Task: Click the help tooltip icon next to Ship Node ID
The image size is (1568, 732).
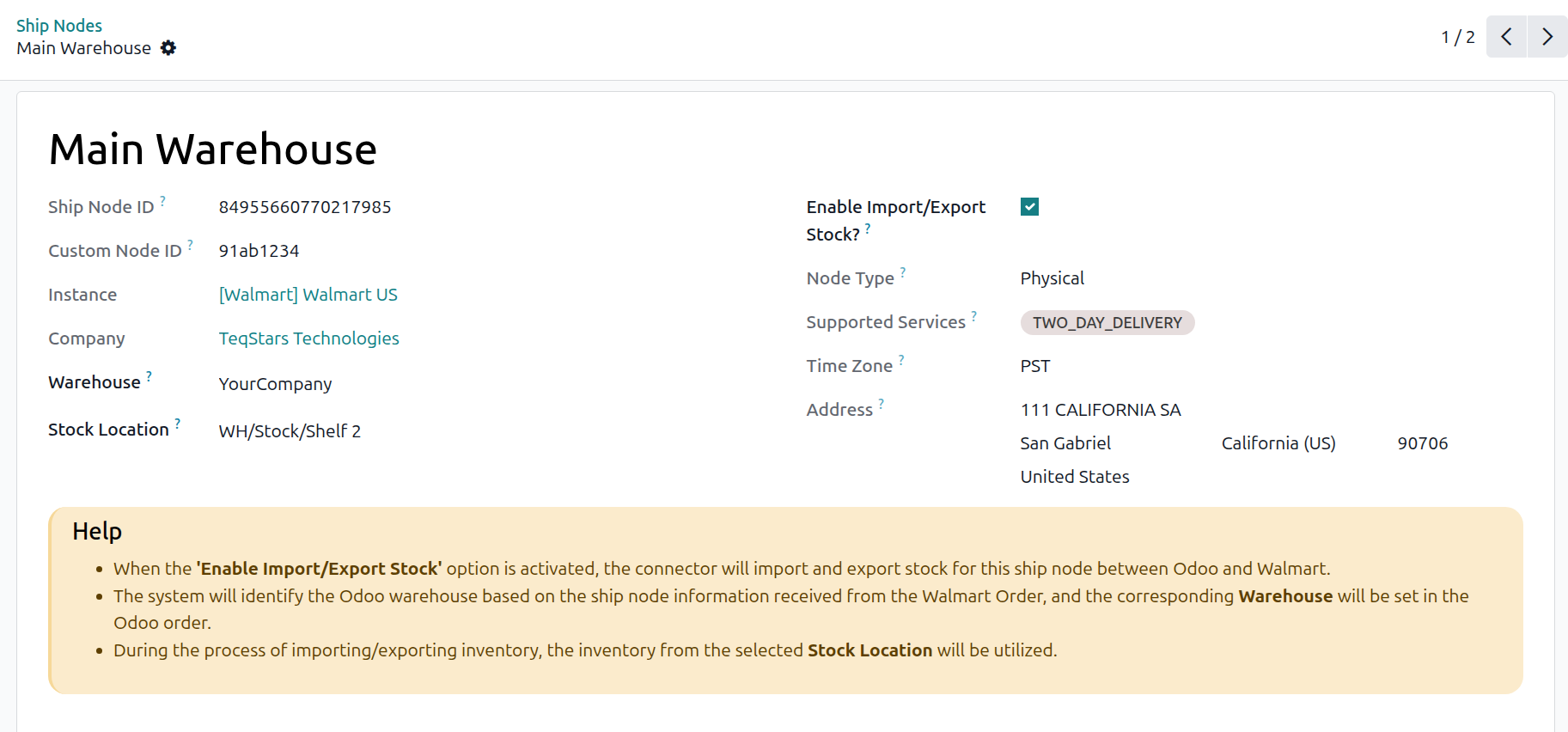Action: click(x=162, y=200)
